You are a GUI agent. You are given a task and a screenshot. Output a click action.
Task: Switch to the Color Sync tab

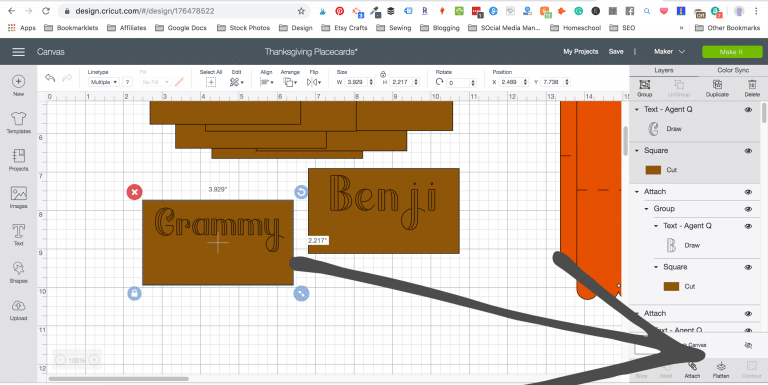coord(733,71)
